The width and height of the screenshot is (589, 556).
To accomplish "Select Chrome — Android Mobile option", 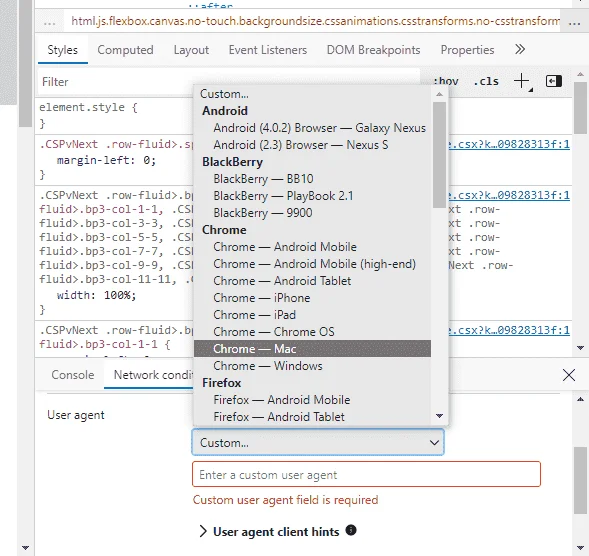I will click(312, 247).
